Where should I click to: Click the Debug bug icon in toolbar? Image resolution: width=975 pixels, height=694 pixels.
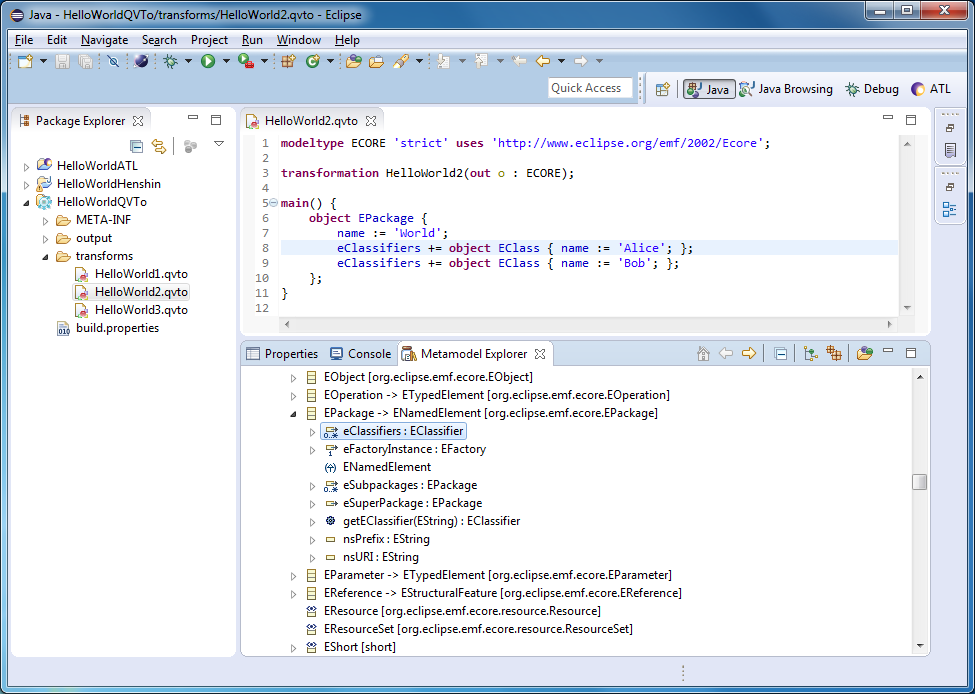[x=170, y=61]
